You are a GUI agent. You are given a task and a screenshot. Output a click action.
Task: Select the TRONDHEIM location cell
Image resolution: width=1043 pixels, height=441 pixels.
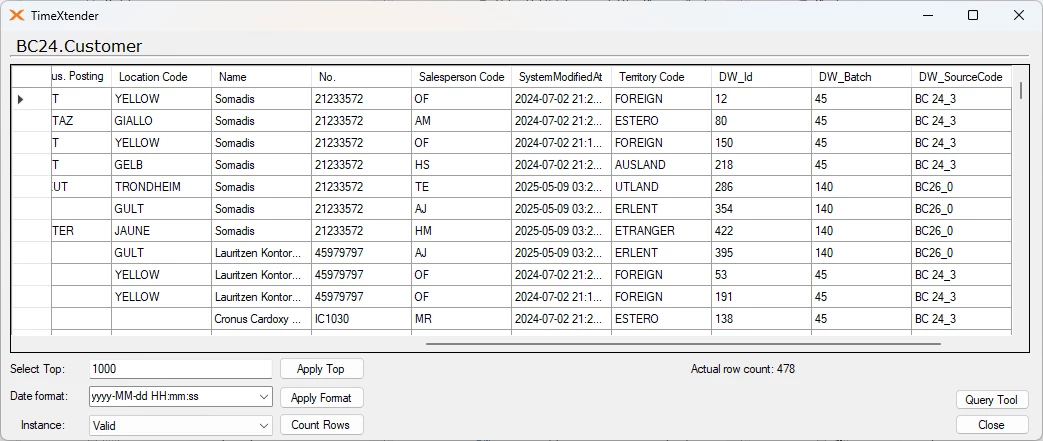(x=162, y=187)
